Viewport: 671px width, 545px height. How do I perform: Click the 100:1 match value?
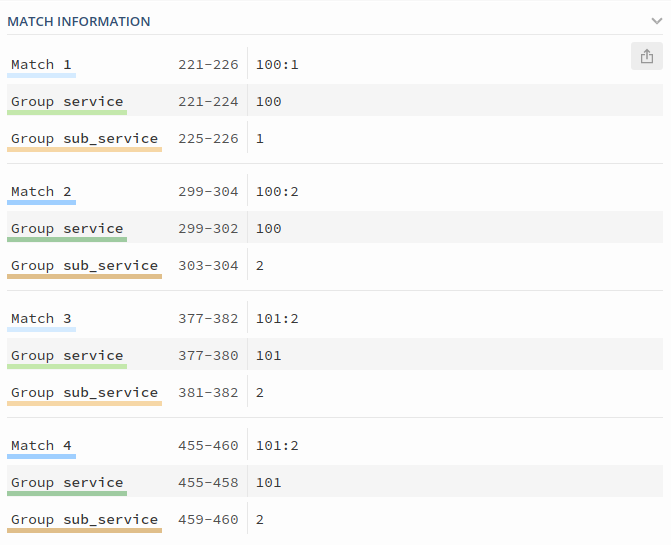click(x=277, y=65)
